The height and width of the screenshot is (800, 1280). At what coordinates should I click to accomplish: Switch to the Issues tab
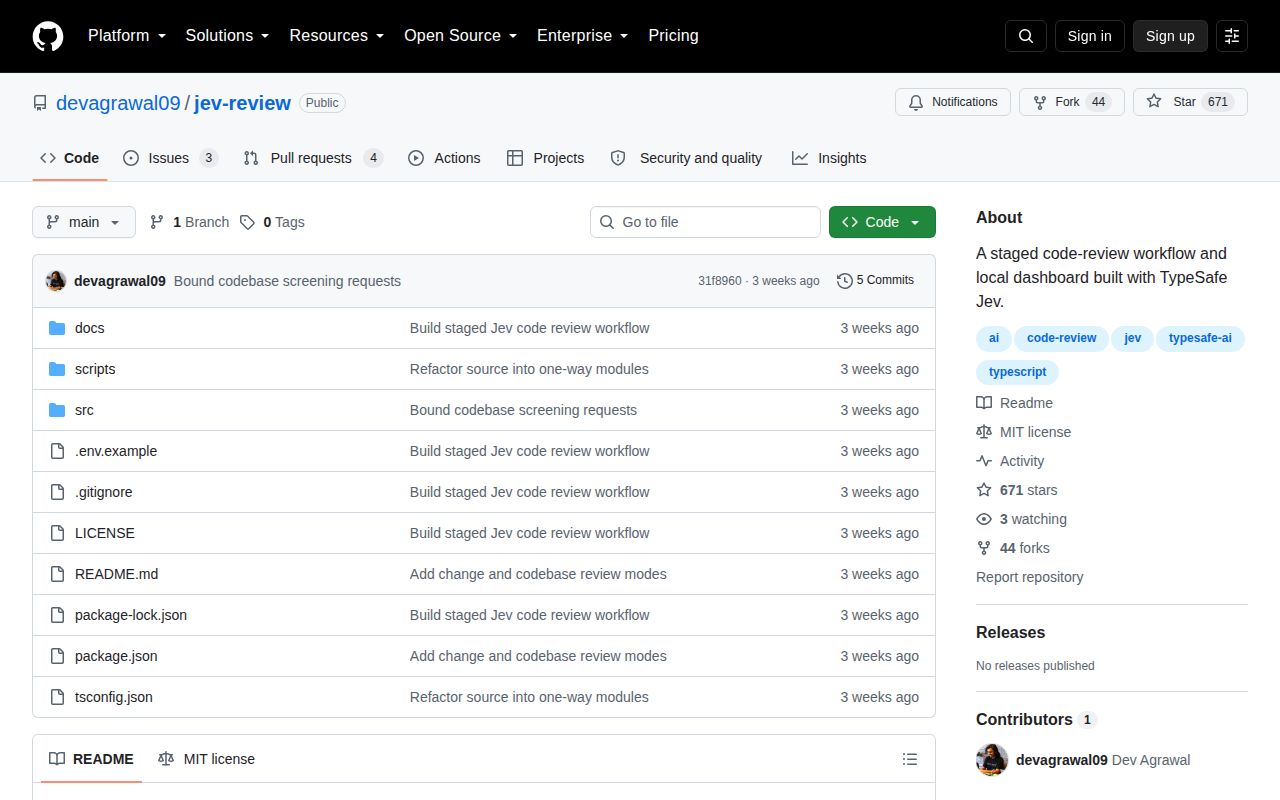click(x=170, y=158)
